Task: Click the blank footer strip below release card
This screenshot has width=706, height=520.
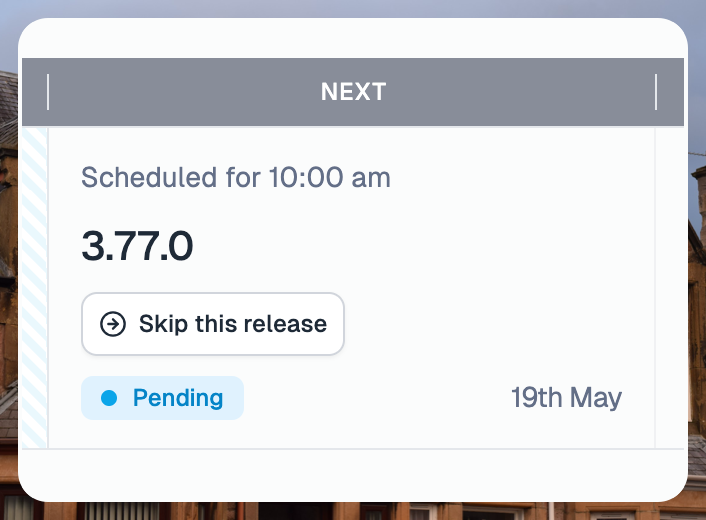Action: [x=353, y=473]
